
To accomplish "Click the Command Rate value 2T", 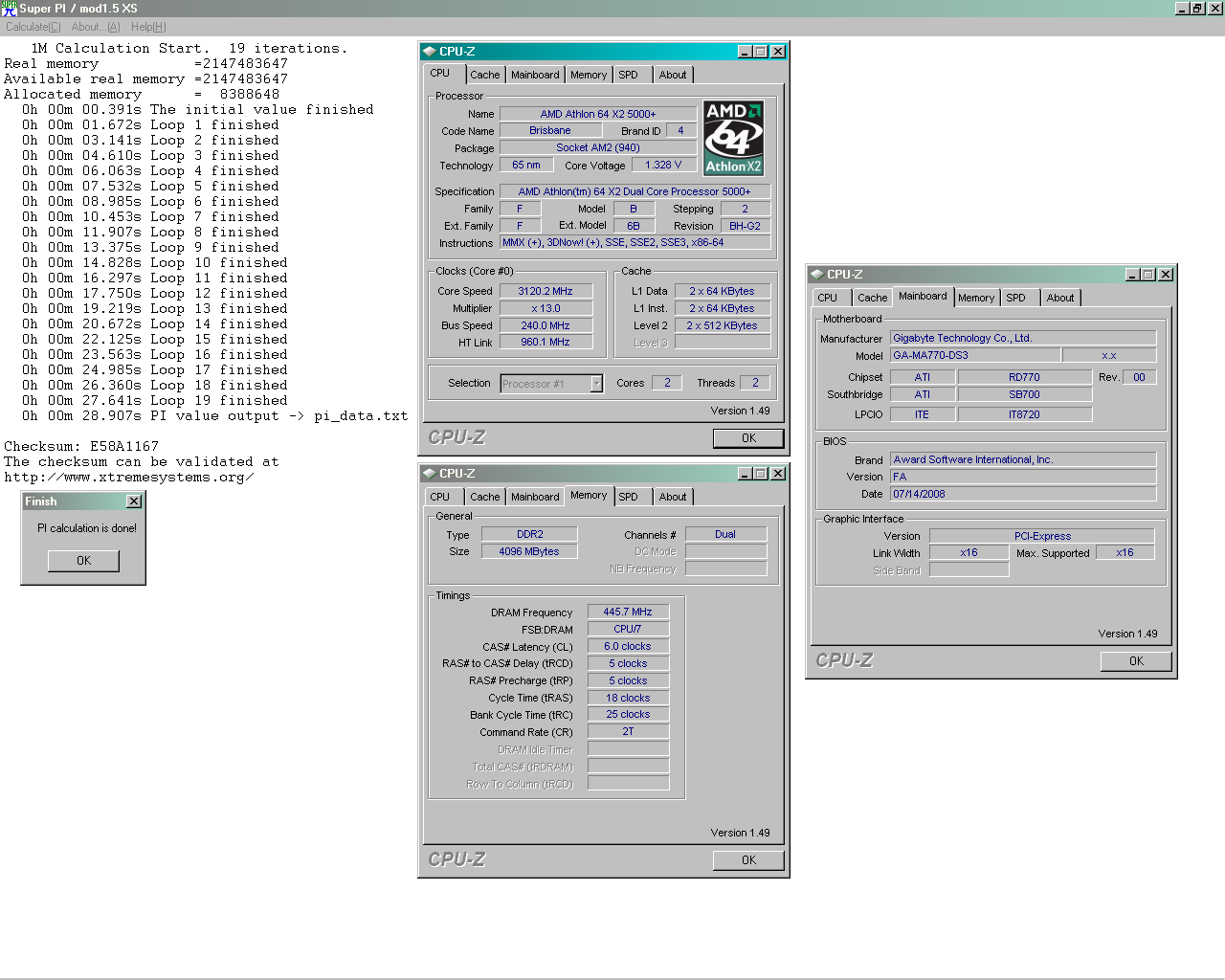I will click(x=628, y=732).
